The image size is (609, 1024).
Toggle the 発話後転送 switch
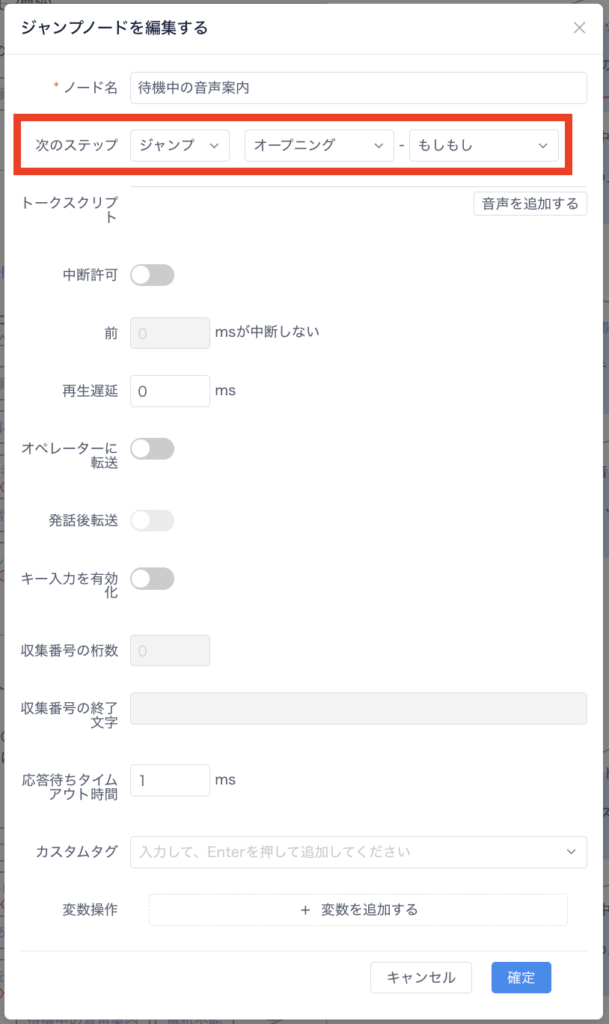tap(152, 520)
